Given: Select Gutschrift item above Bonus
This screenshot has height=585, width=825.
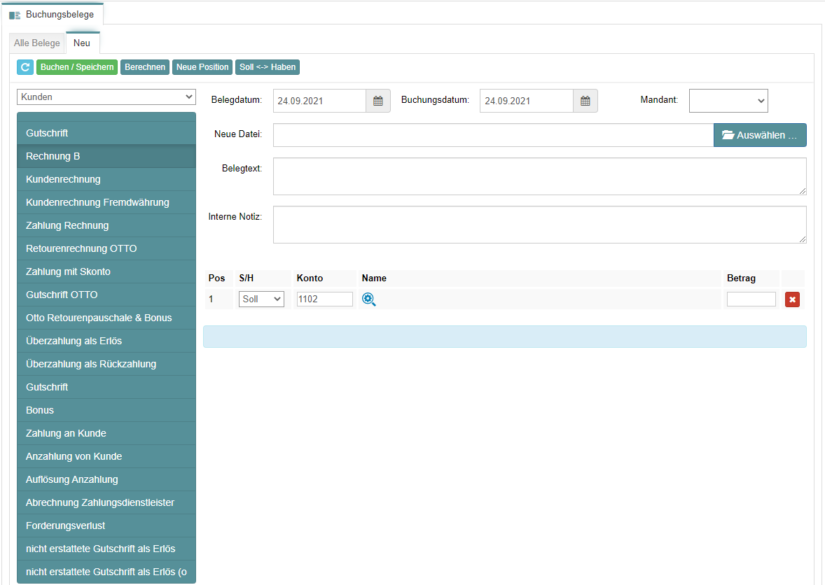Looking at the screenshot, I should (x=106, y=387).
